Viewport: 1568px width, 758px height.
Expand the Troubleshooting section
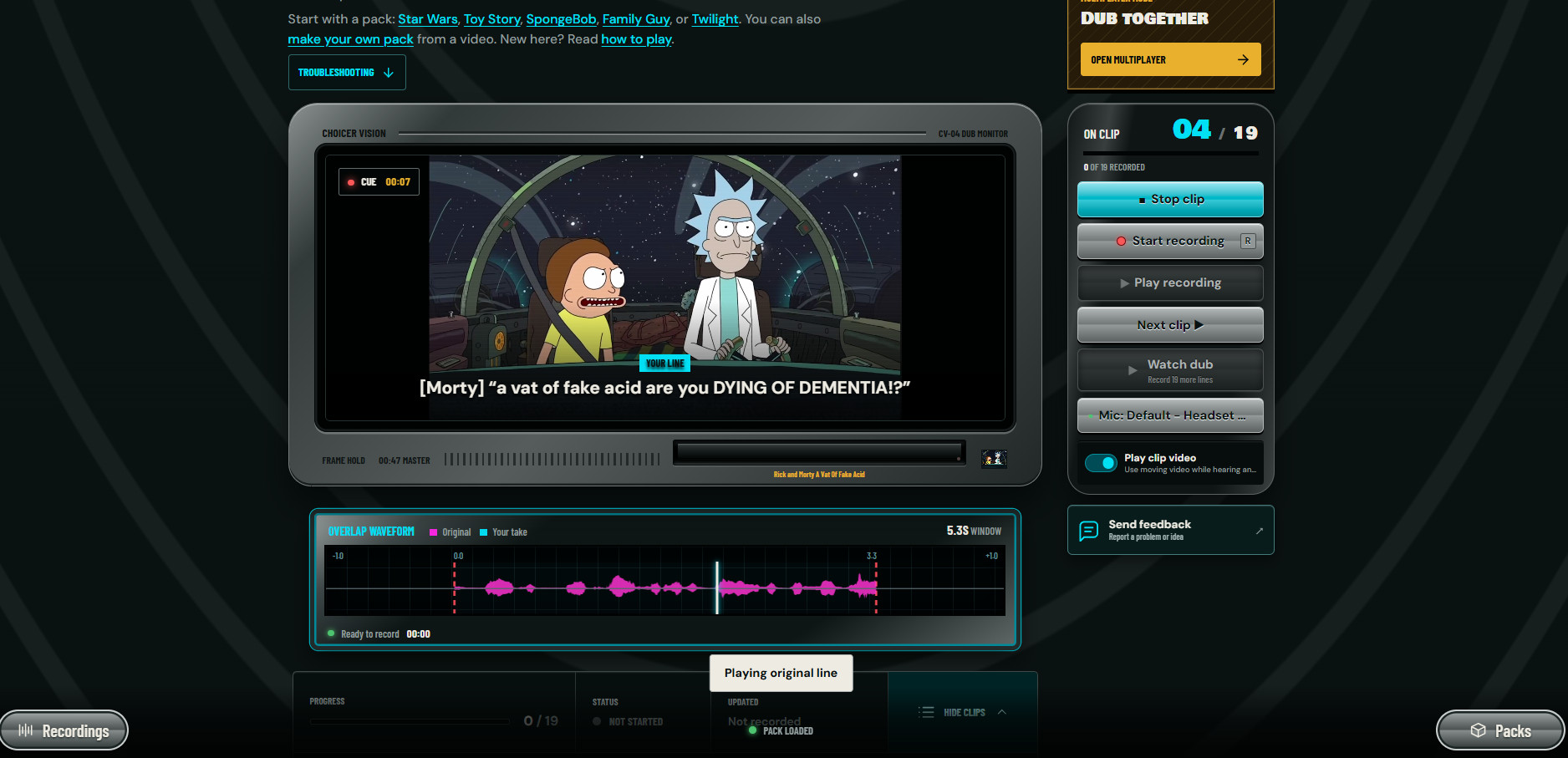click(347, 73)
